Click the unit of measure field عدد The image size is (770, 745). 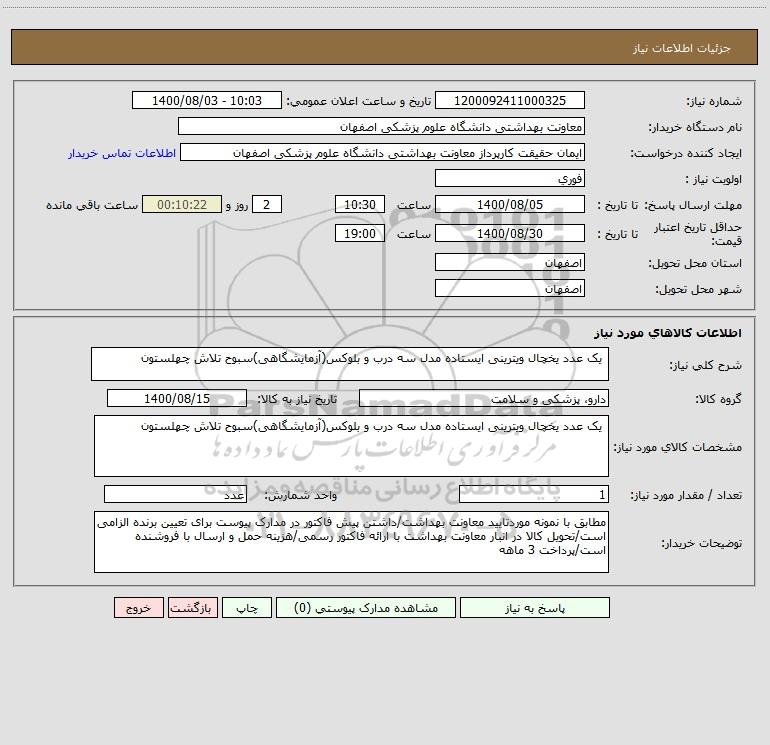tap(175, 494)
